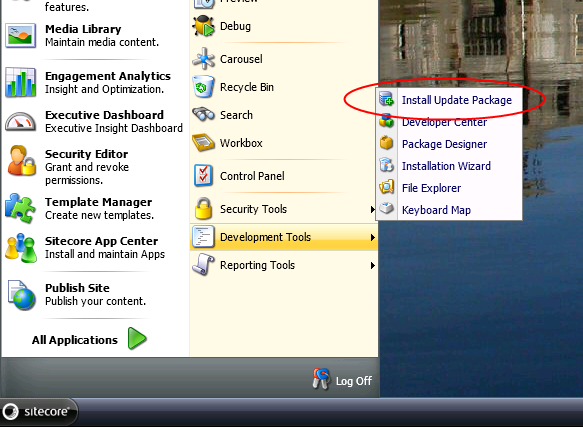Open Security Editor title link
Screen dimensions: 583x427
tap(86, 154)
